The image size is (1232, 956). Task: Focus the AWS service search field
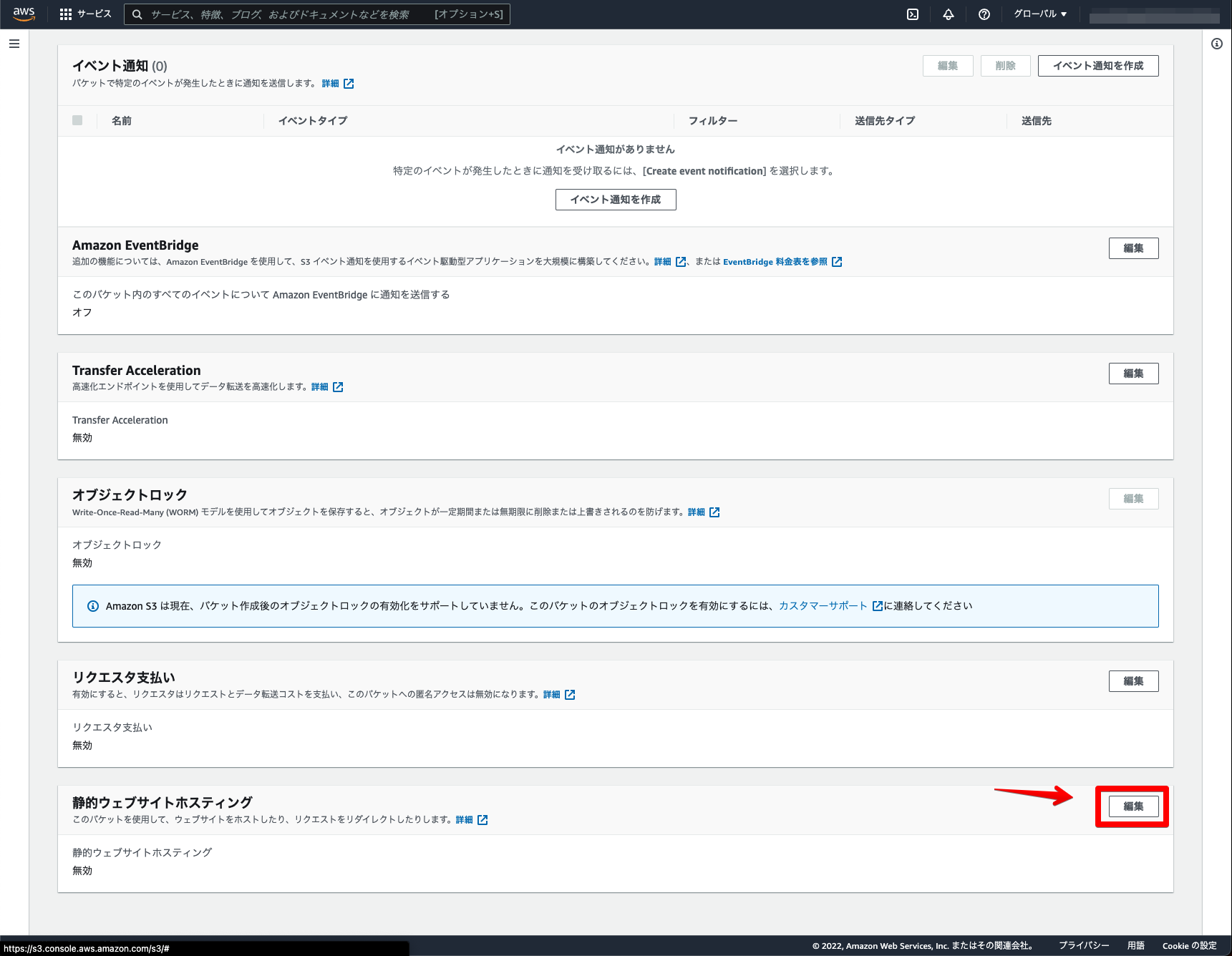click(x=317, y=14)
